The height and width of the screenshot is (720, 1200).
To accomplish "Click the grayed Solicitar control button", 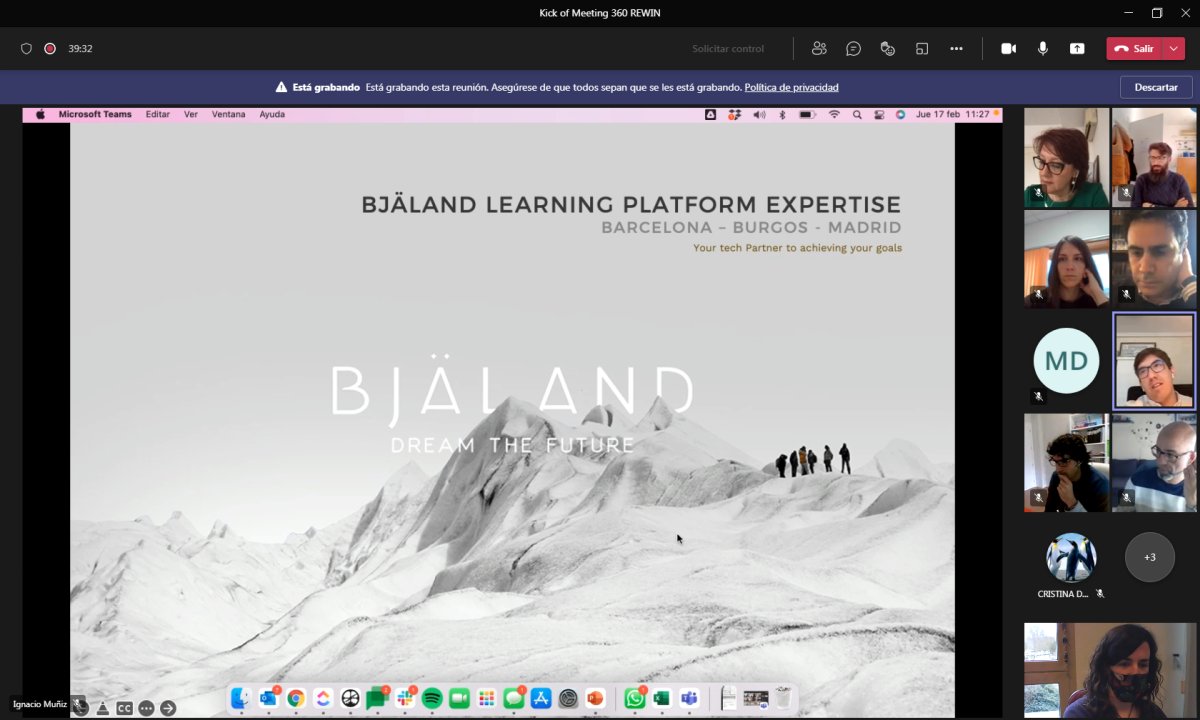I will coord(728,48).
